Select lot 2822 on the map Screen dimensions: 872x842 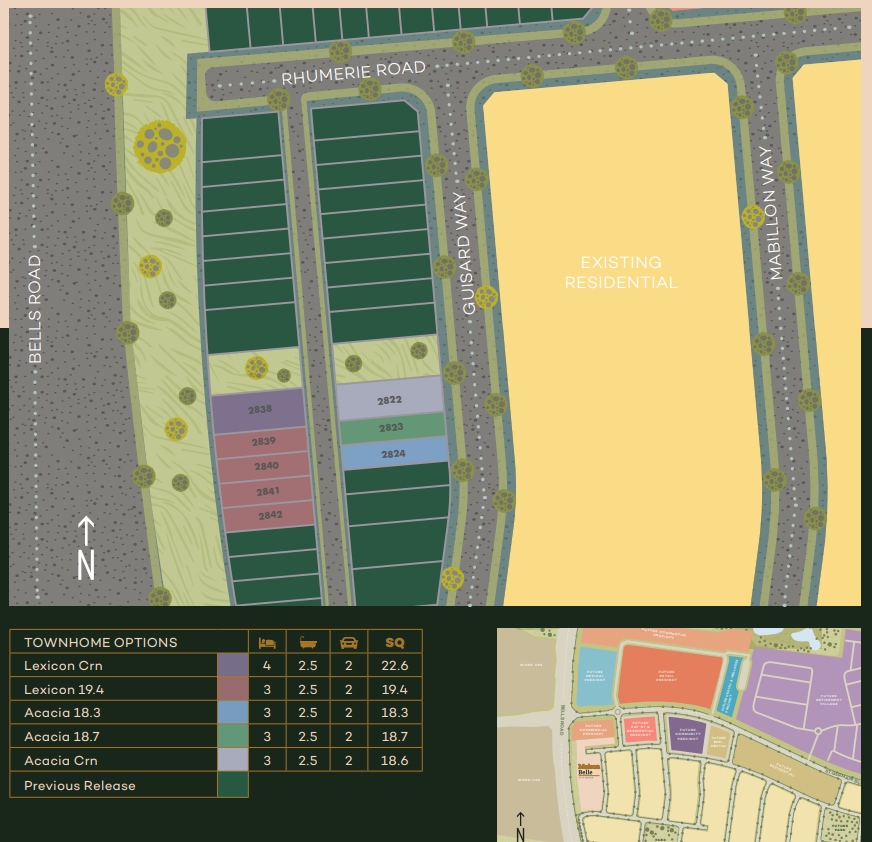tap(389, 400)
